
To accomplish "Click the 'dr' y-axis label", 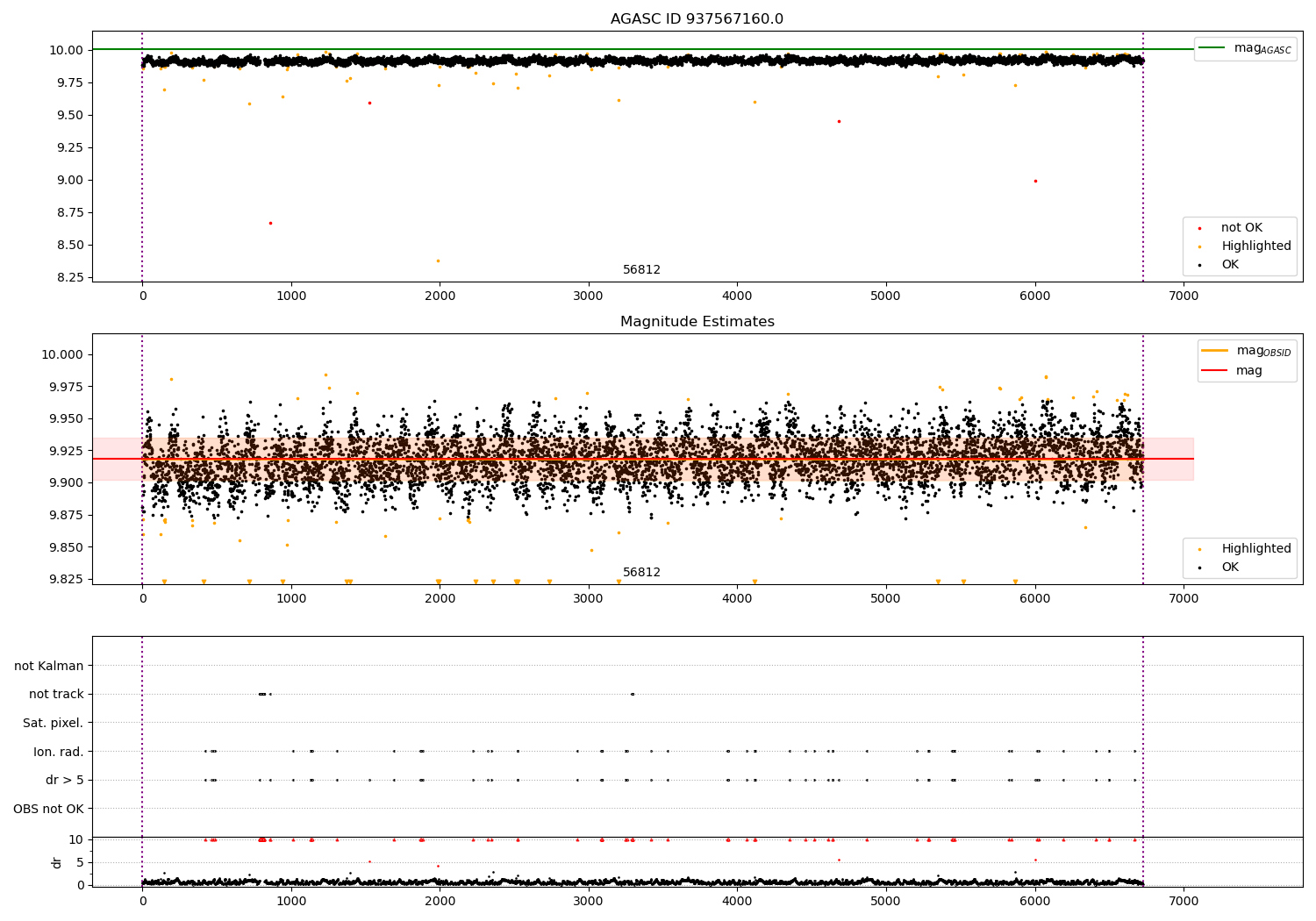I will [x=57, y=862].
